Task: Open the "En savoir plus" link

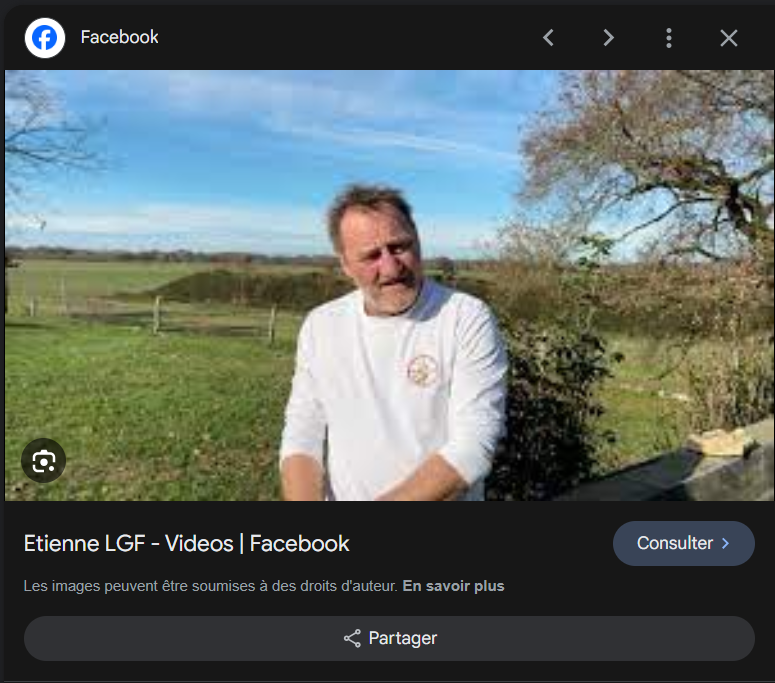Action: point(453,586)
